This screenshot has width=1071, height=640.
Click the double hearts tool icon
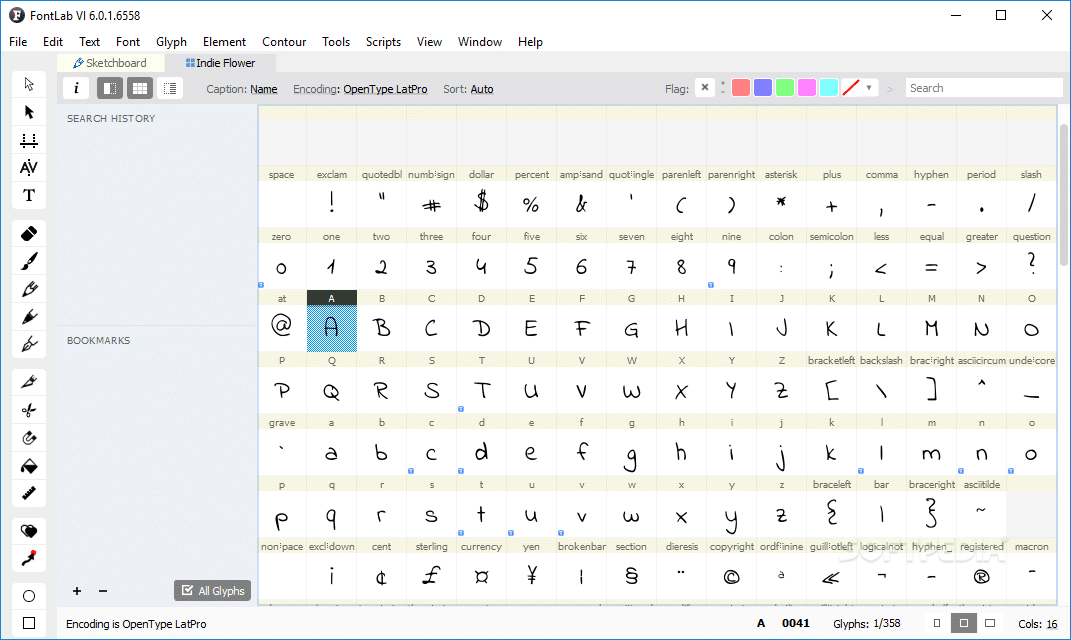tap(29, 531)
